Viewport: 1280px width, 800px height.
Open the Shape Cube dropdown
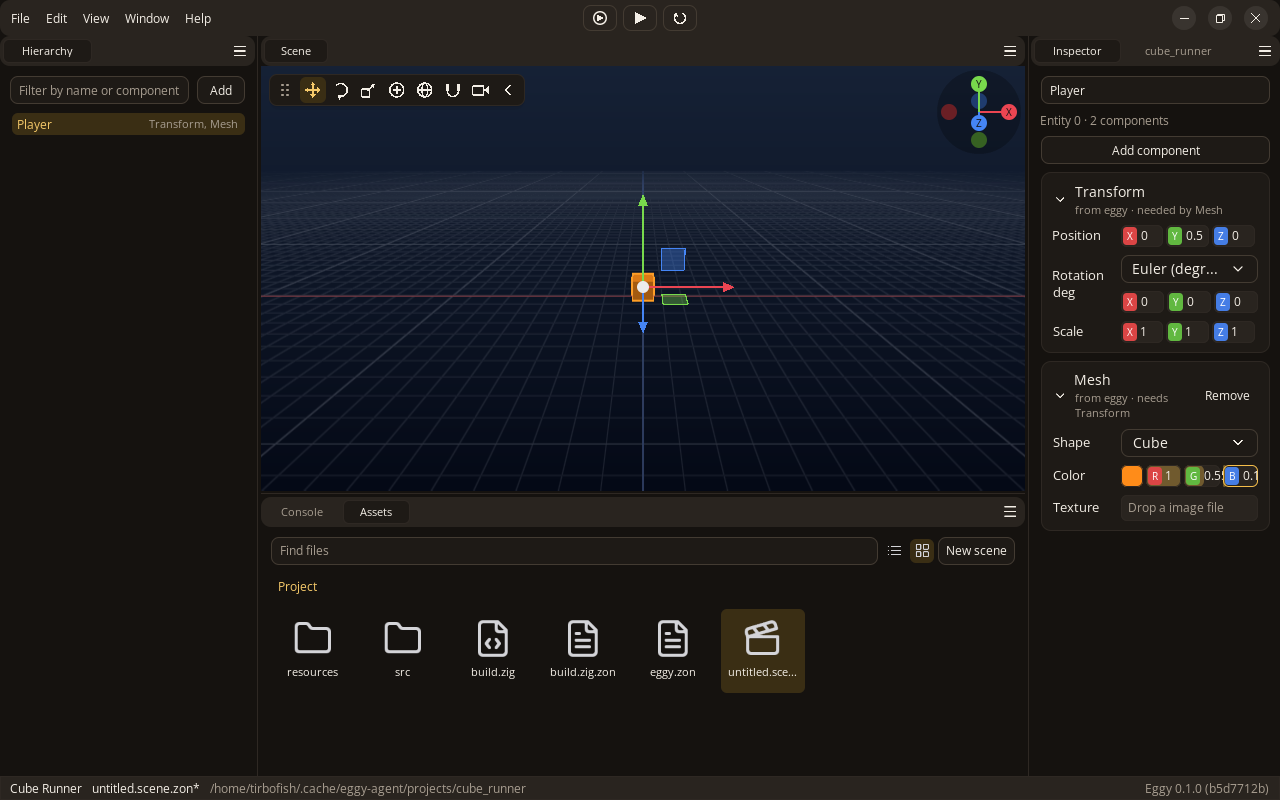click(1189, 443)
